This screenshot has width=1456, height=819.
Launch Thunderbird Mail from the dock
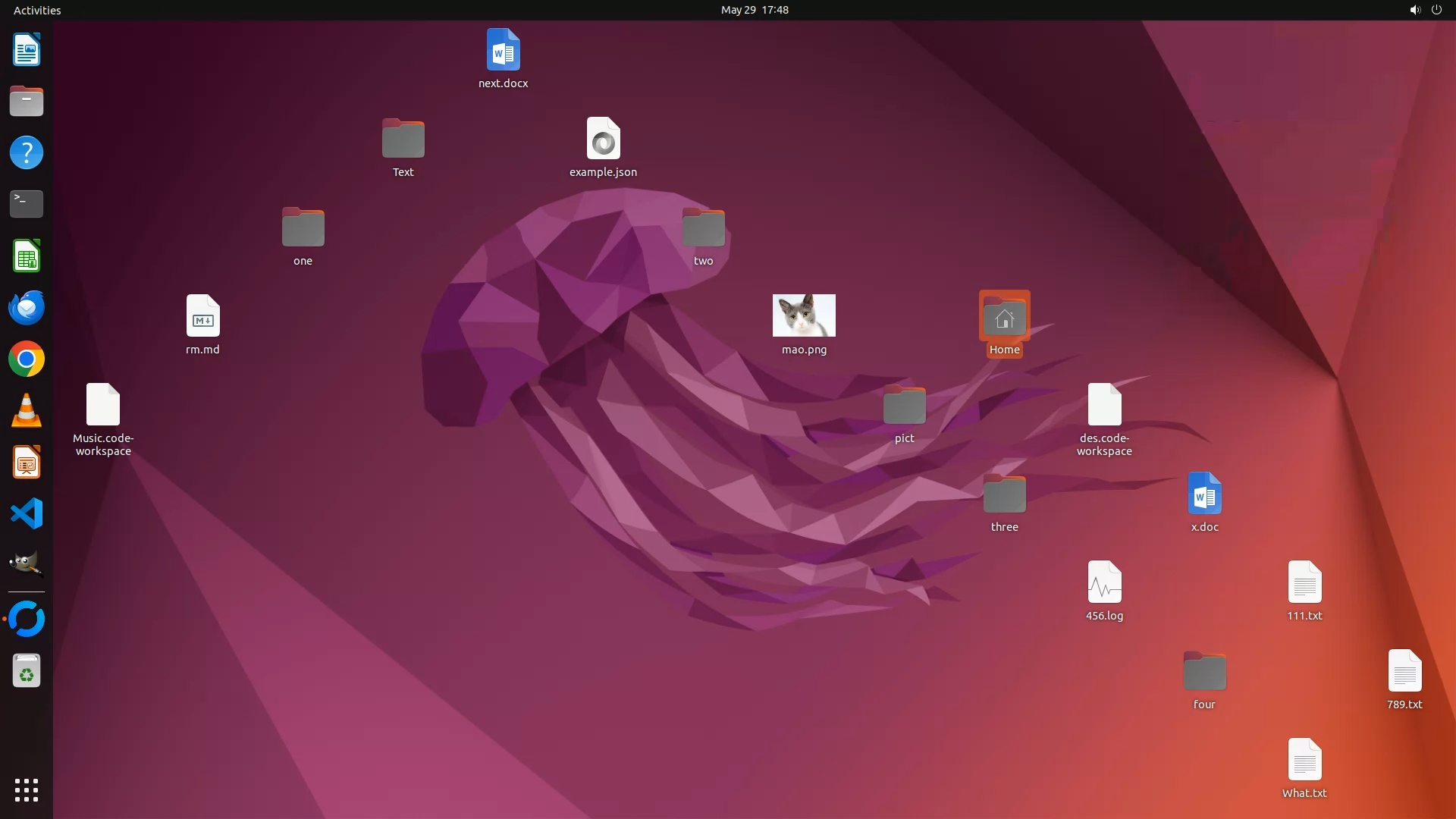27,308
